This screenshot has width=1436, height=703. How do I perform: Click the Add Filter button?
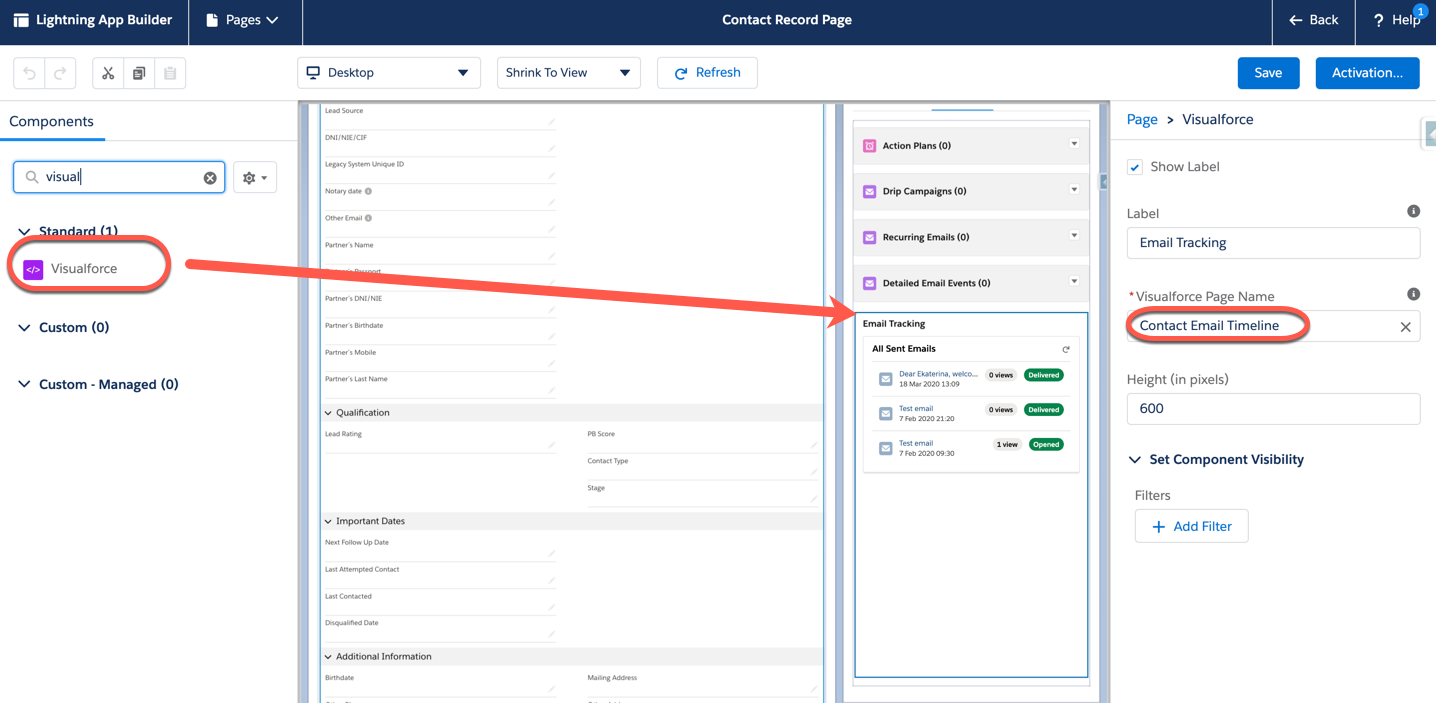click(x=1191, y=525)
